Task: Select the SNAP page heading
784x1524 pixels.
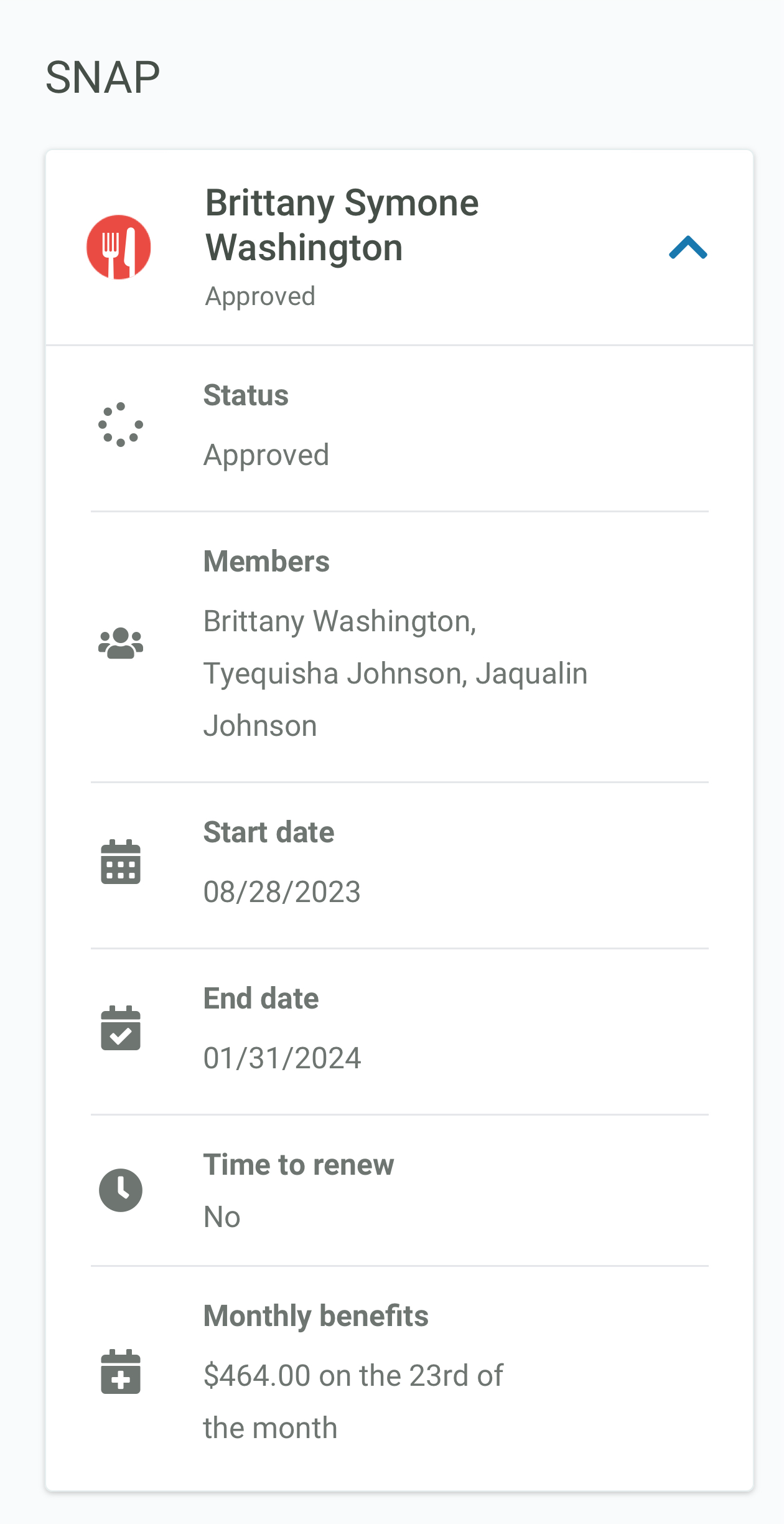Action: tap(103, 77)
